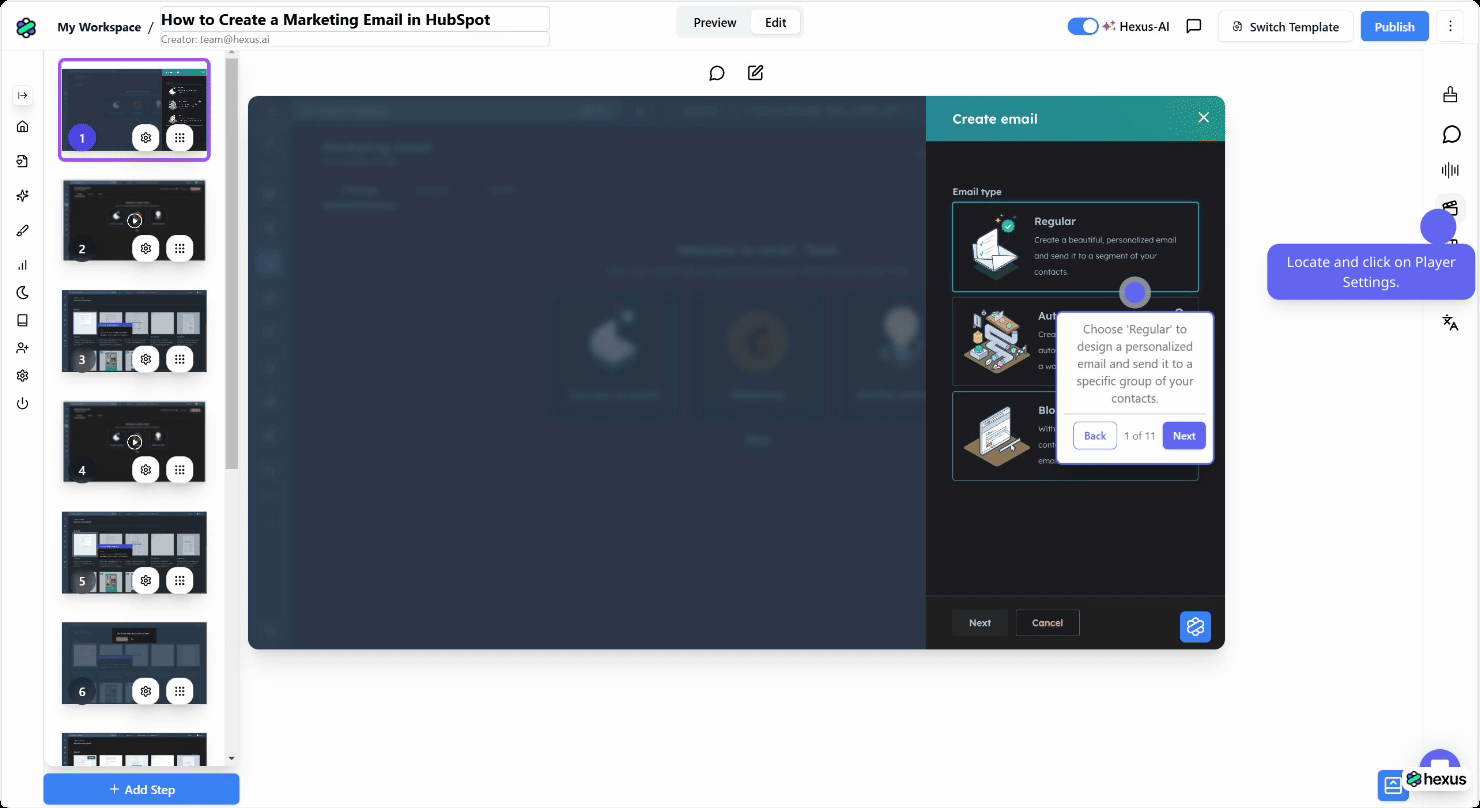Screen dimensions: 1480x808
Task: Click the hexus badge at bottom right
Action: [x=1436, y=779]
